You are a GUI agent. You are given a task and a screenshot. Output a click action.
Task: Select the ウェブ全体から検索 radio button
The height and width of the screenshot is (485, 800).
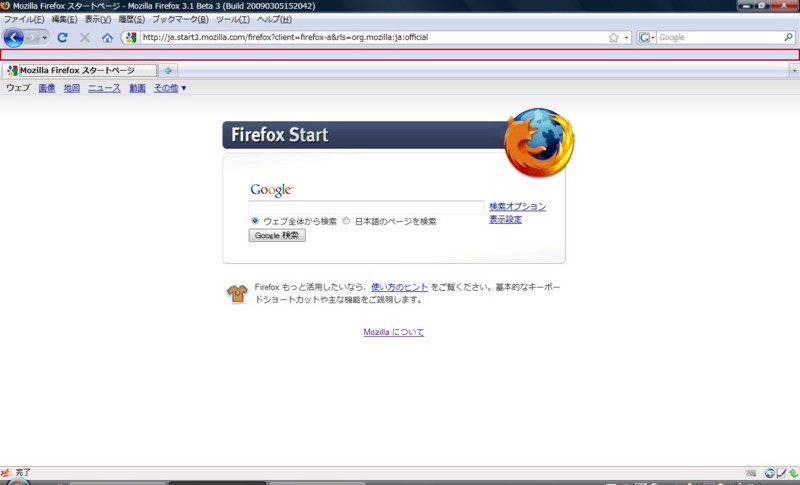(x=255, y=221)
